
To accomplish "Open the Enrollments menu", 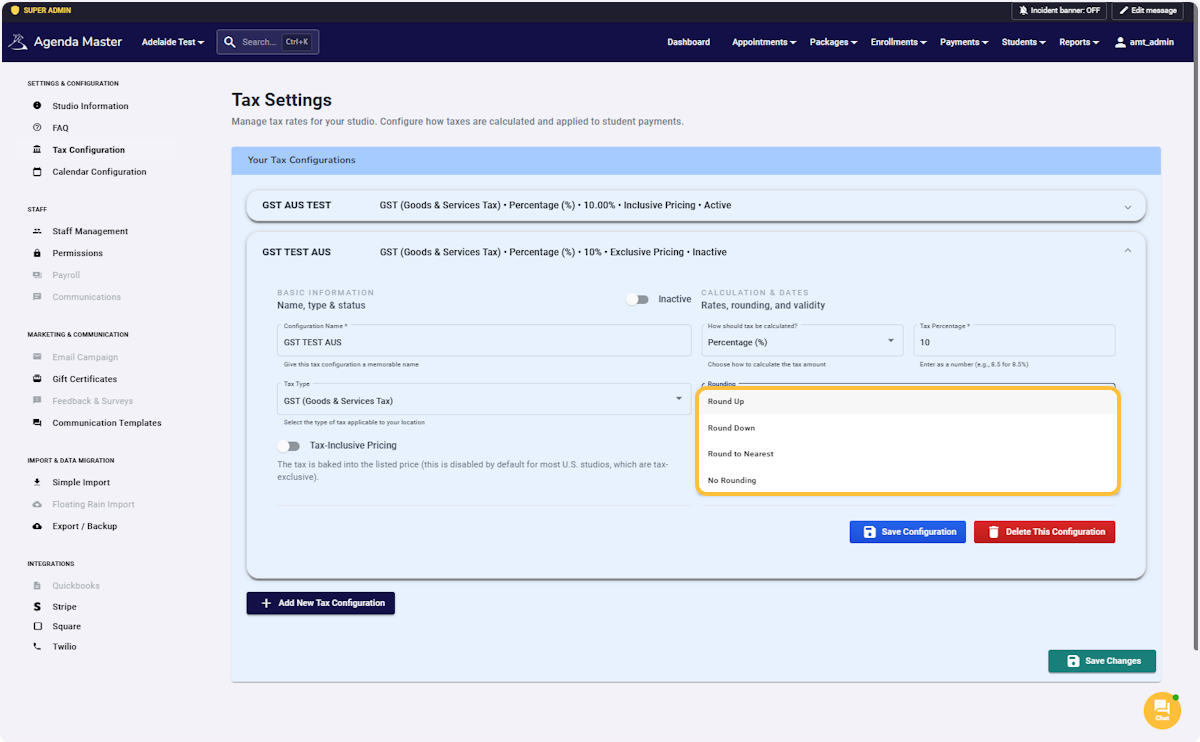I will (898, 42).
